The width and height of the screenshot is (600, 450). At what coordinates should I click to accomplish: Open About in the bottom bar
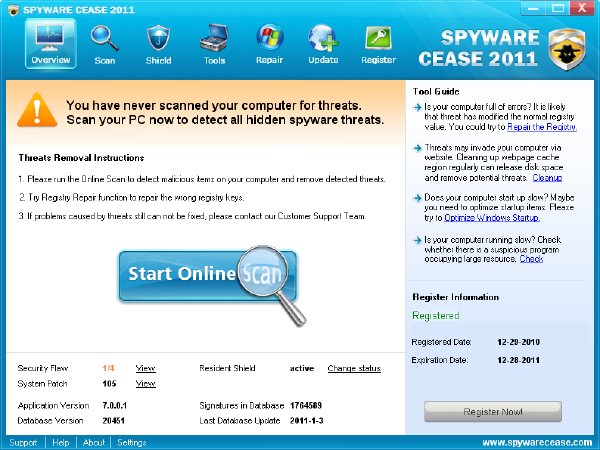coord(93,442)
